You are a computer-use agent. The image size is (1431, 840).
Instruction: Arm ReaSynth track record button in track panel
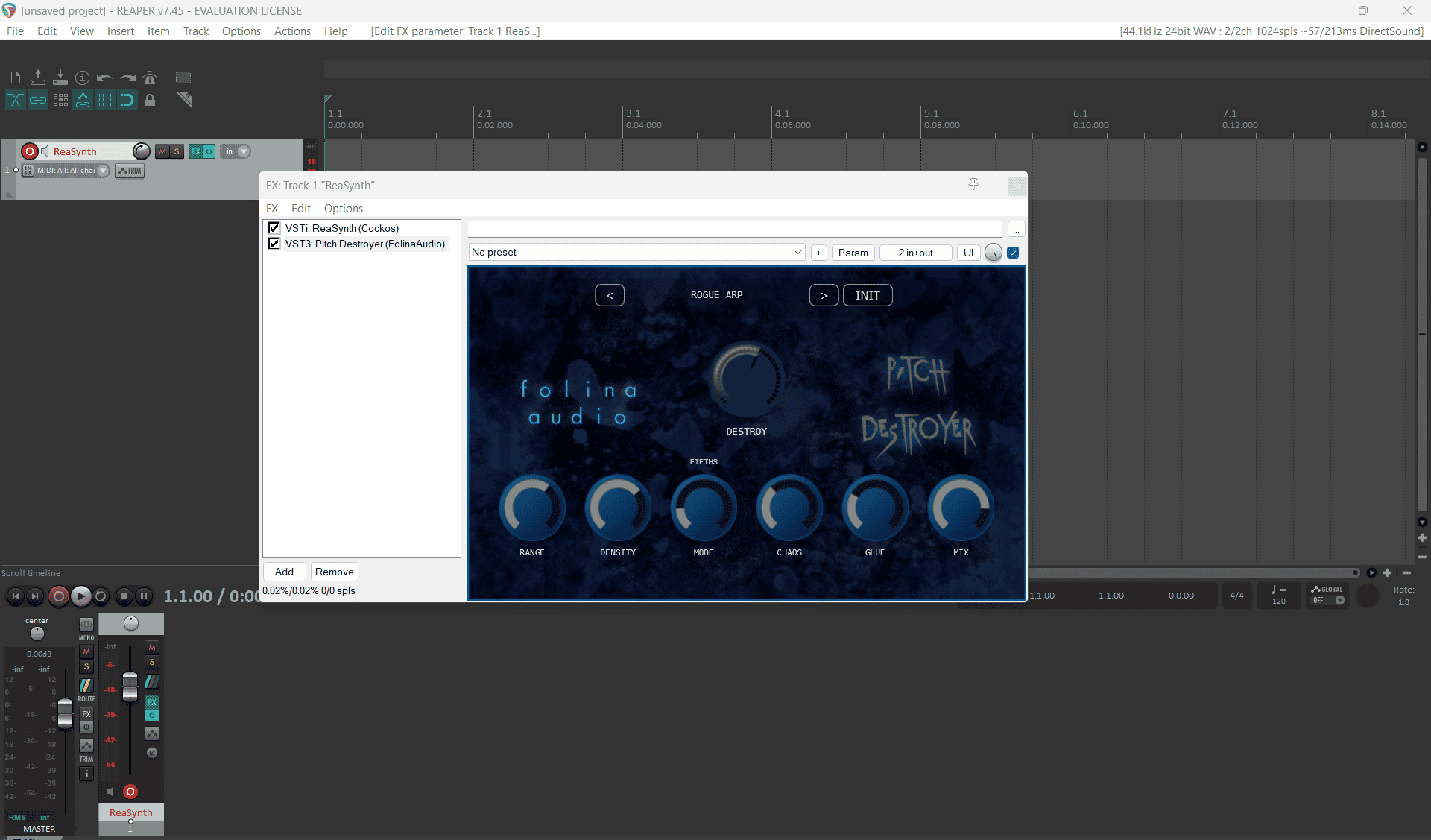point(30,151)
